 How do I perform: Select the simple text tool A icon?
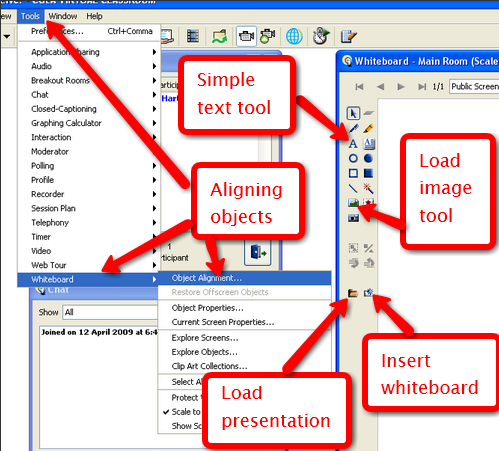pyautogui.click(x=353, y=144)
